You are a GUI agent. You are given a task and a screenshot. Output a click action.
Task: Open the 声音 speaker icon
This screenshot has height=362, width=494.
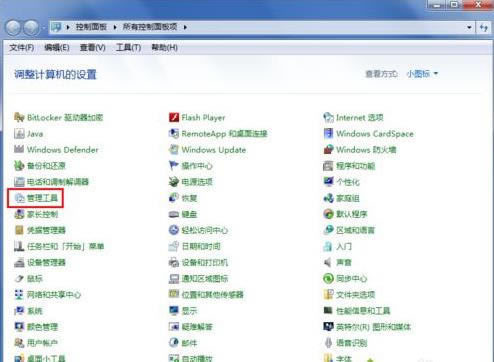328,262
